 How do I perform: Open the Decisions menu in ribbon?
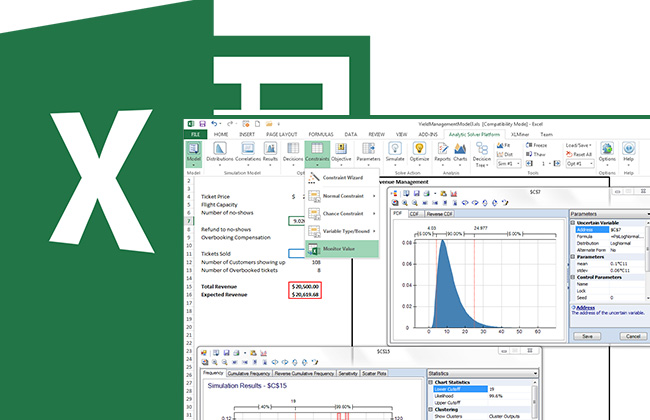pos(293,153)
